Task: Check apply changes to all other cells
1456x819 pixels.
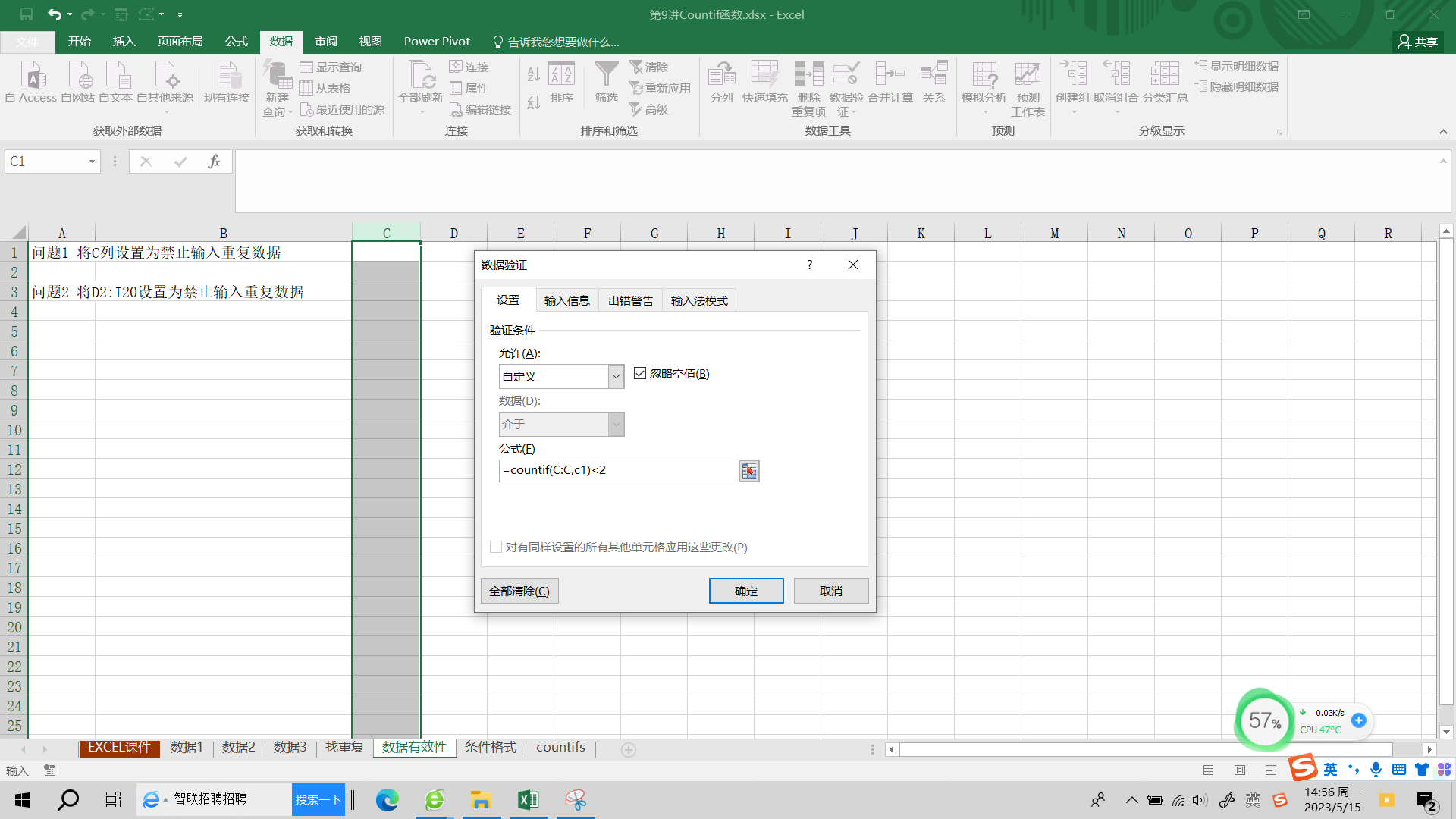Action: pos(496,547)
